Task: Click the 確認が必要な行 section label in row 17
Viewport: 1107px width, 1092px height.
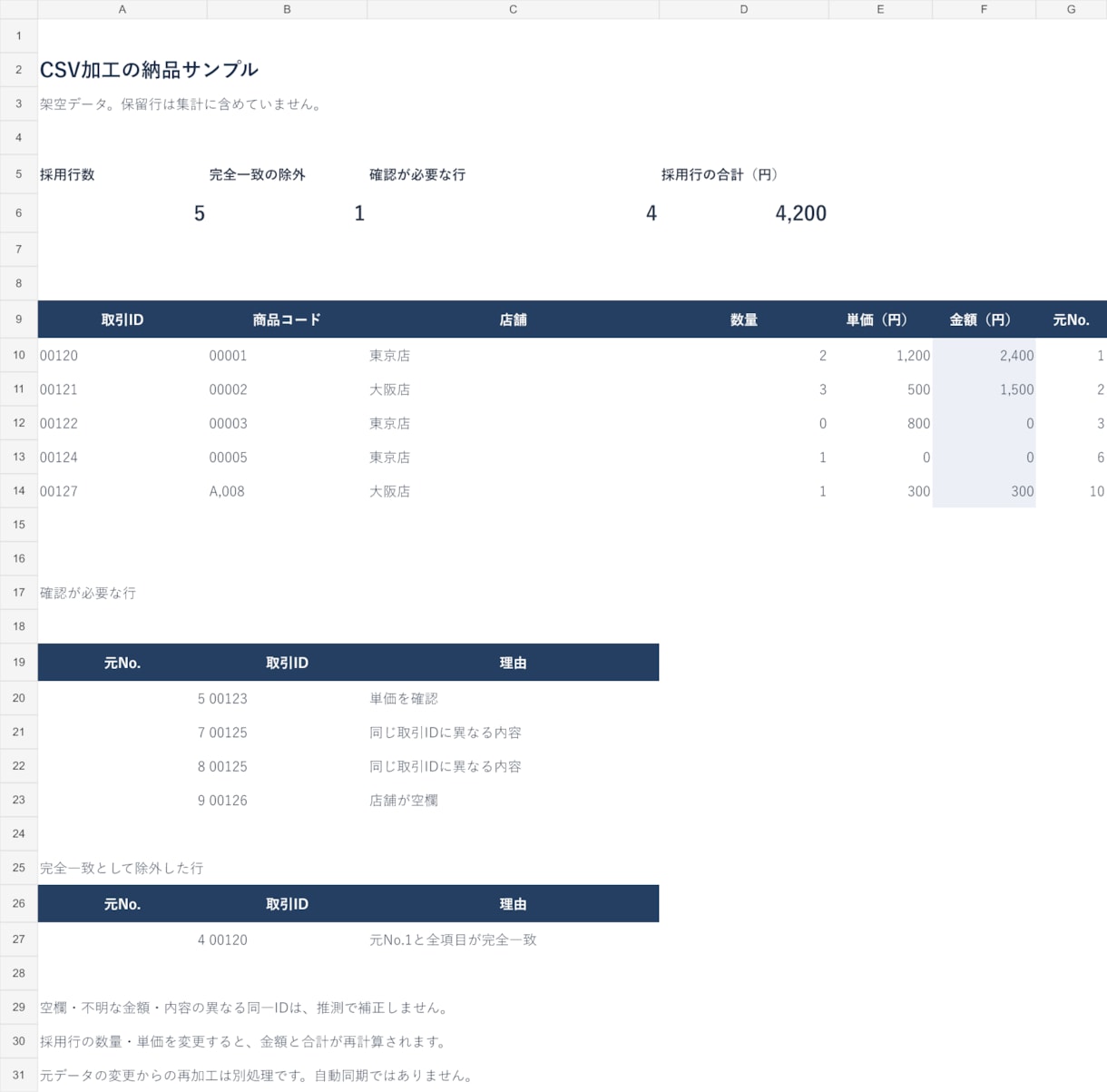Action: pos(88,593)
